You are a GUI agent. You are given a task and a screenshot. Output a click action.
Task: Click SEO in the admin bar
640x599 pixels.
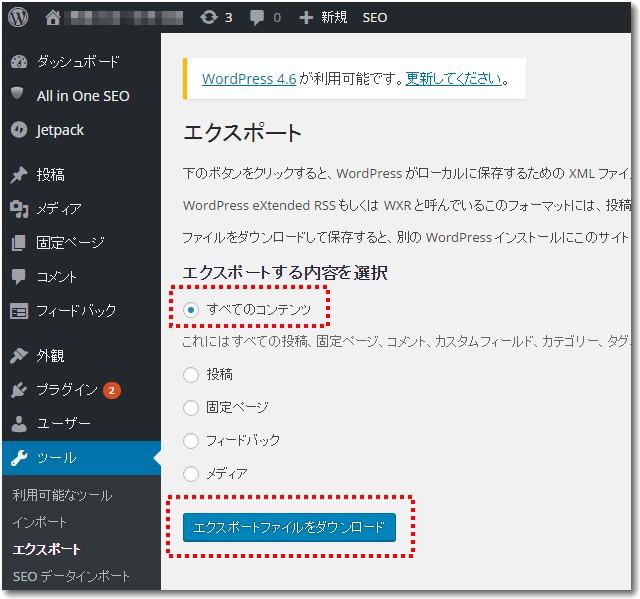pos(375,18)
